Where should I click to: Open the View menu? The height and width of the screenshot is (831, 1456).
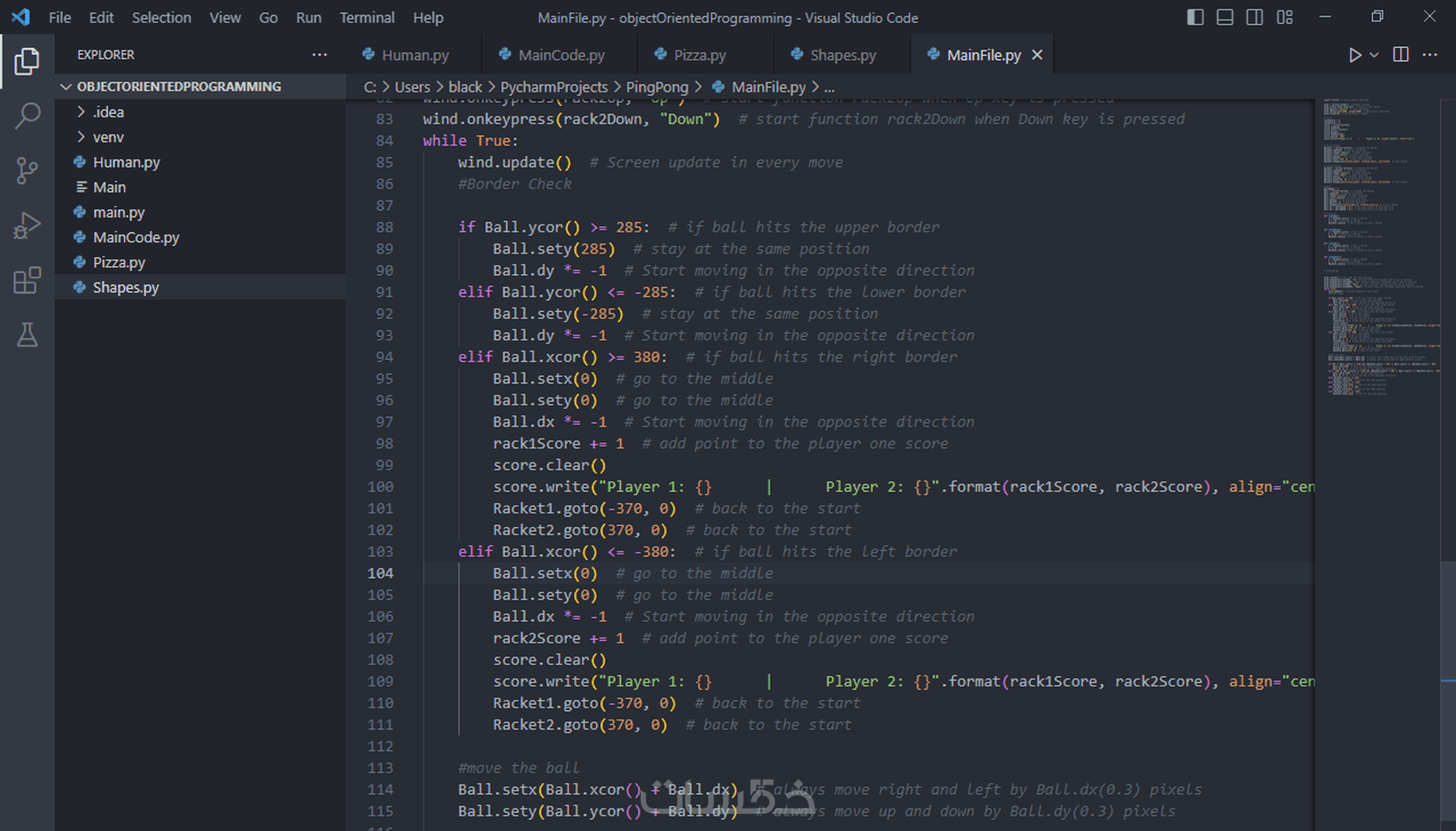(x=225, y=17)
